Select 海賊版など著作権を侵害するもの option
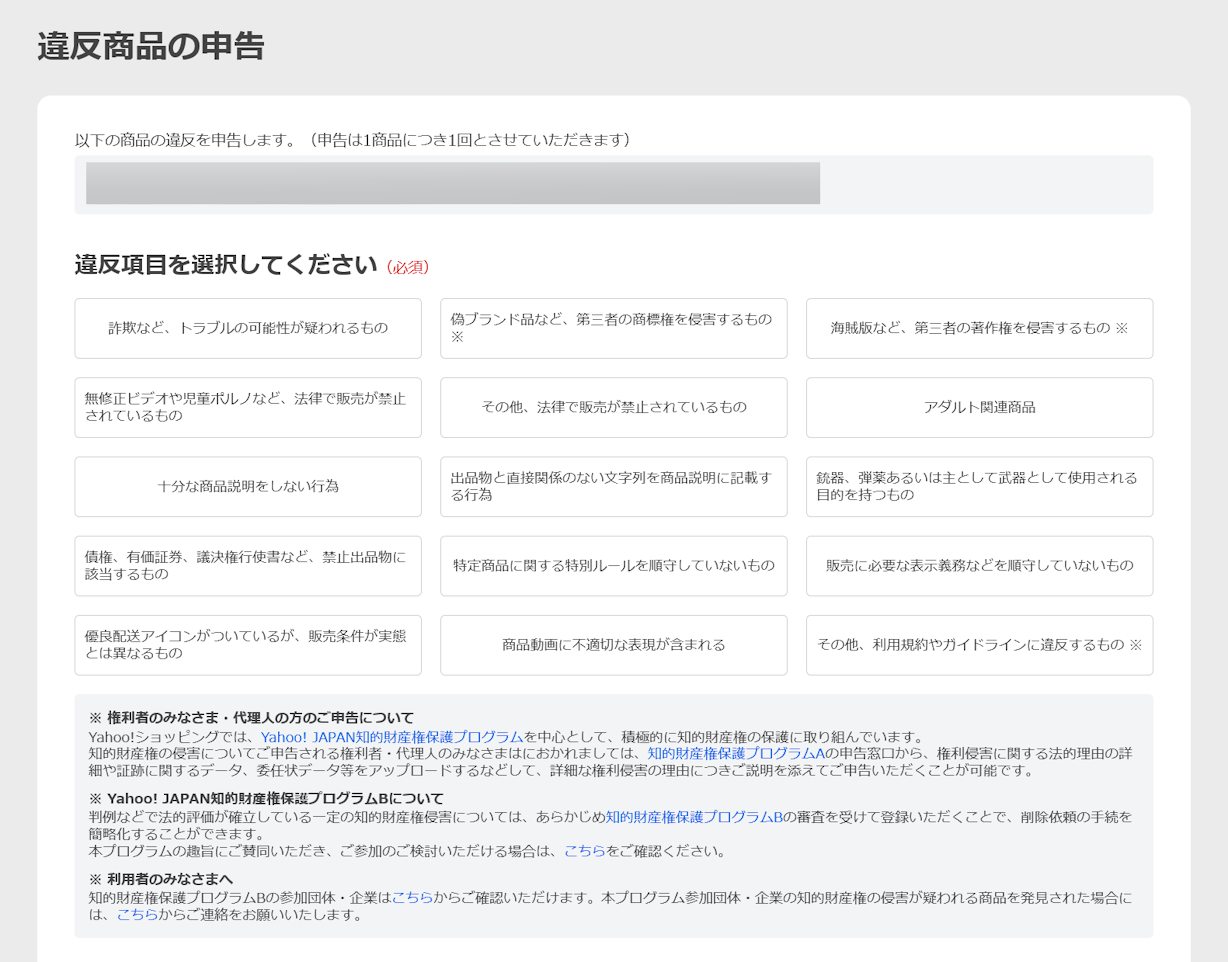The image size is (1228, 962). (x=979, y=328)
